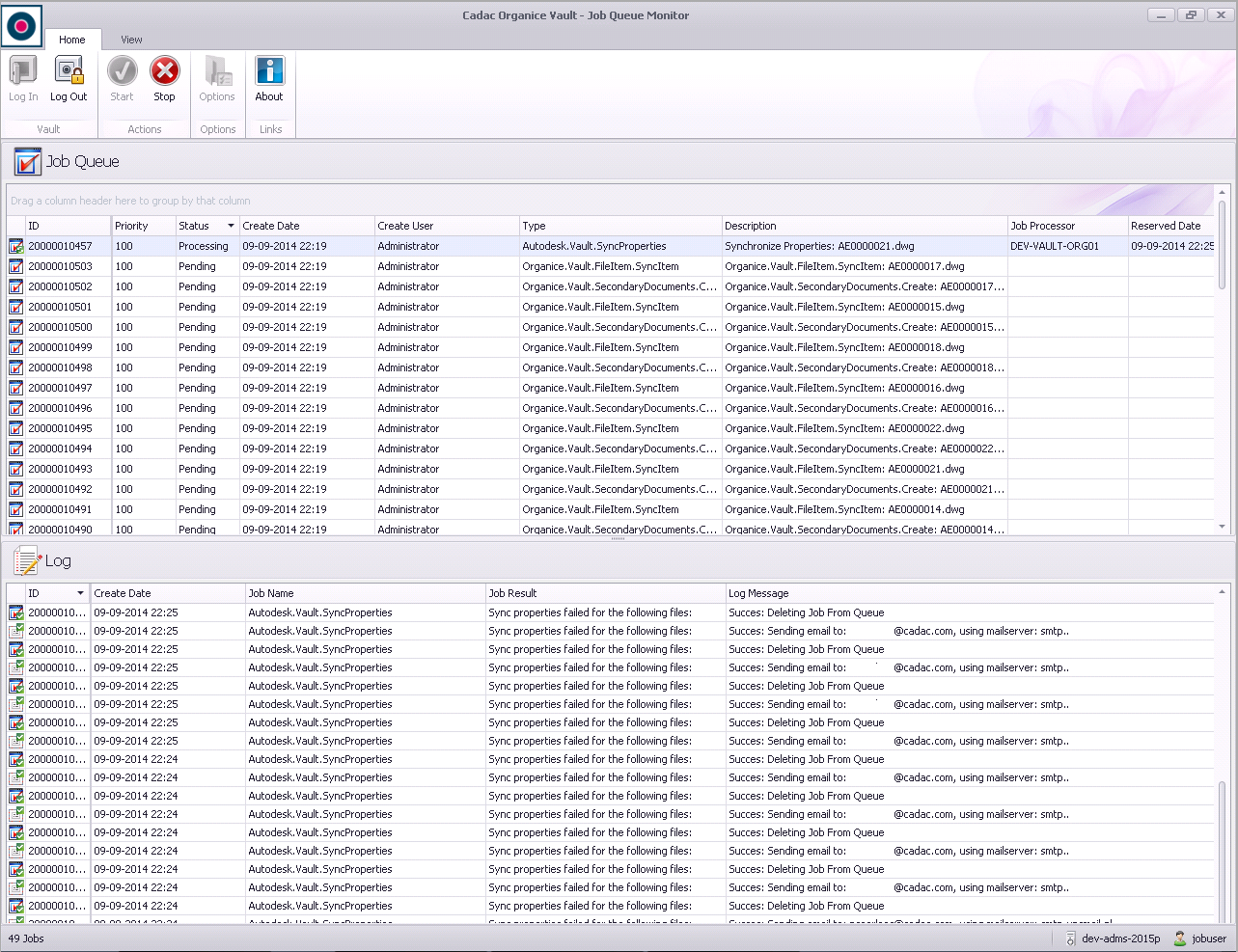This screenshot has height=952, width=1238.
Task: Click jobuser in the status bar
Action: 1209,938
